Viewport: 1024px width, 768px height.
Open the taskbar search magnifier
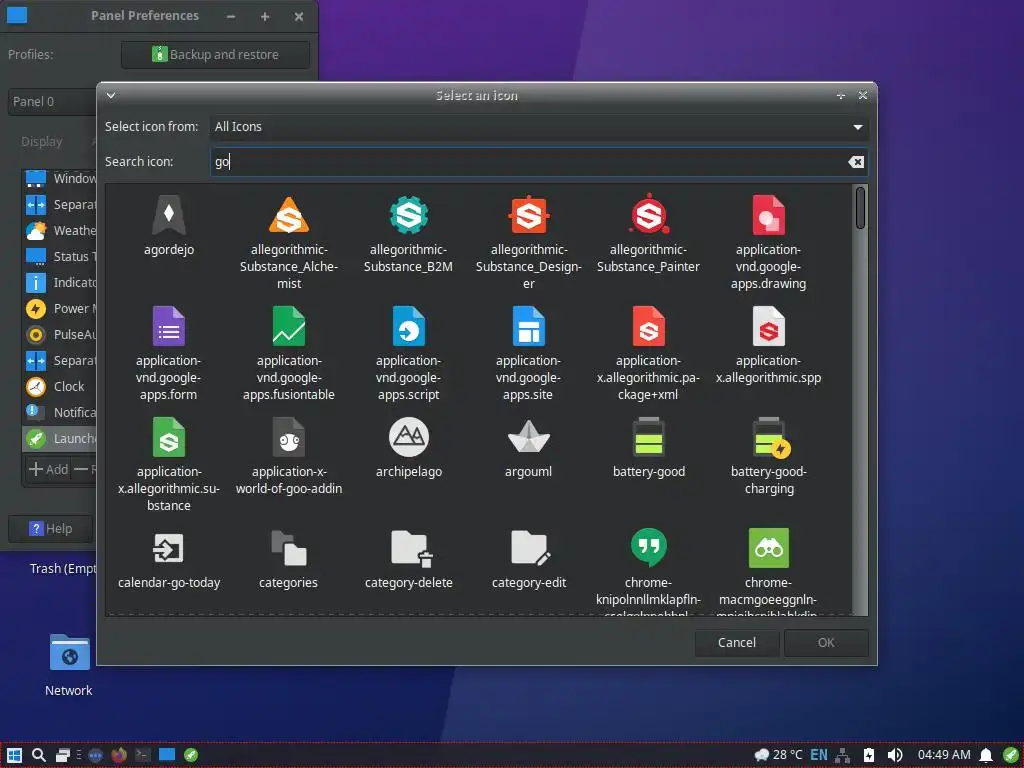tap(39, 755)
